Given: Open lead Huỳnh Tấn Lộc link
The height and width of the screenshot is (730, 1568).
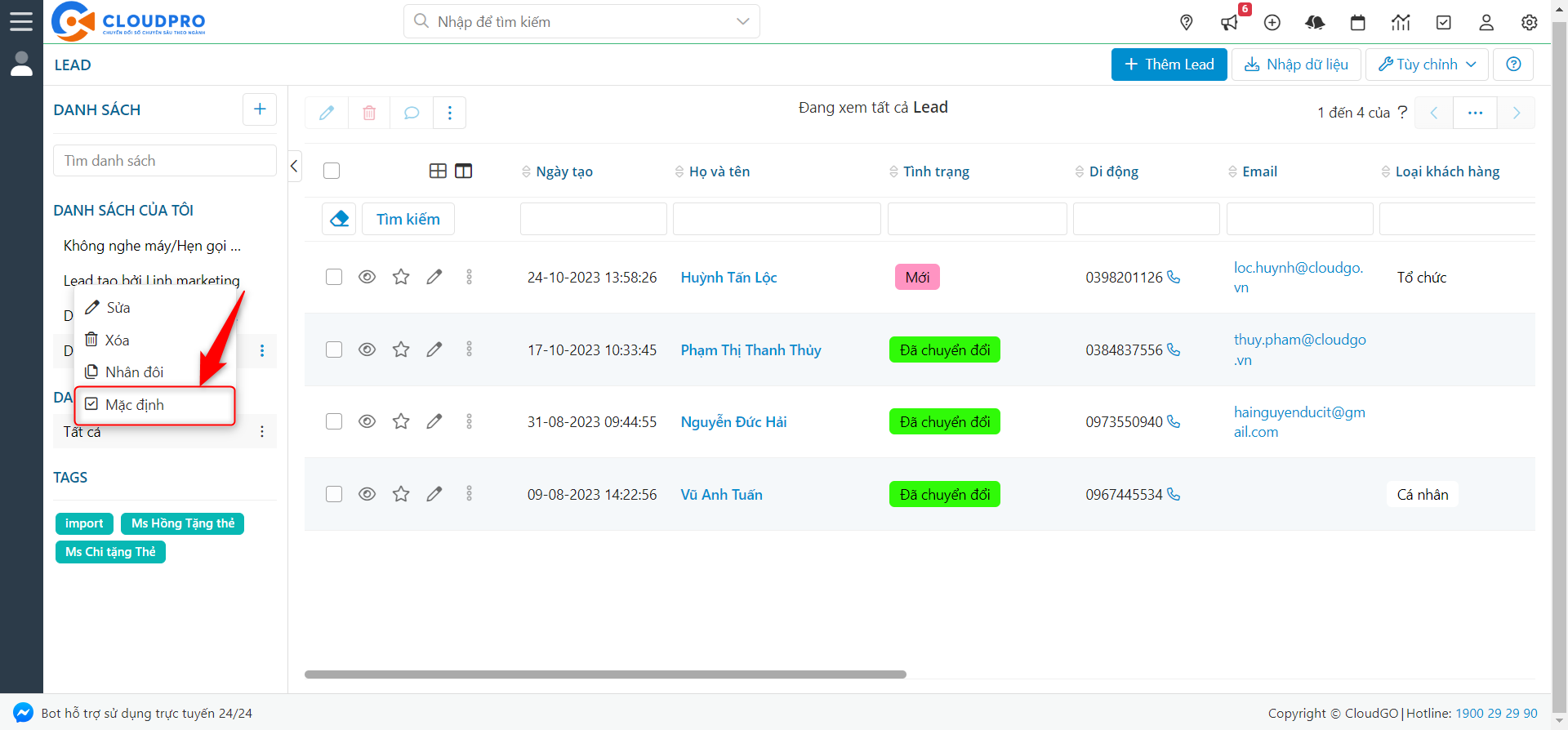Looking at the screenshot, I should click(728, 278).
